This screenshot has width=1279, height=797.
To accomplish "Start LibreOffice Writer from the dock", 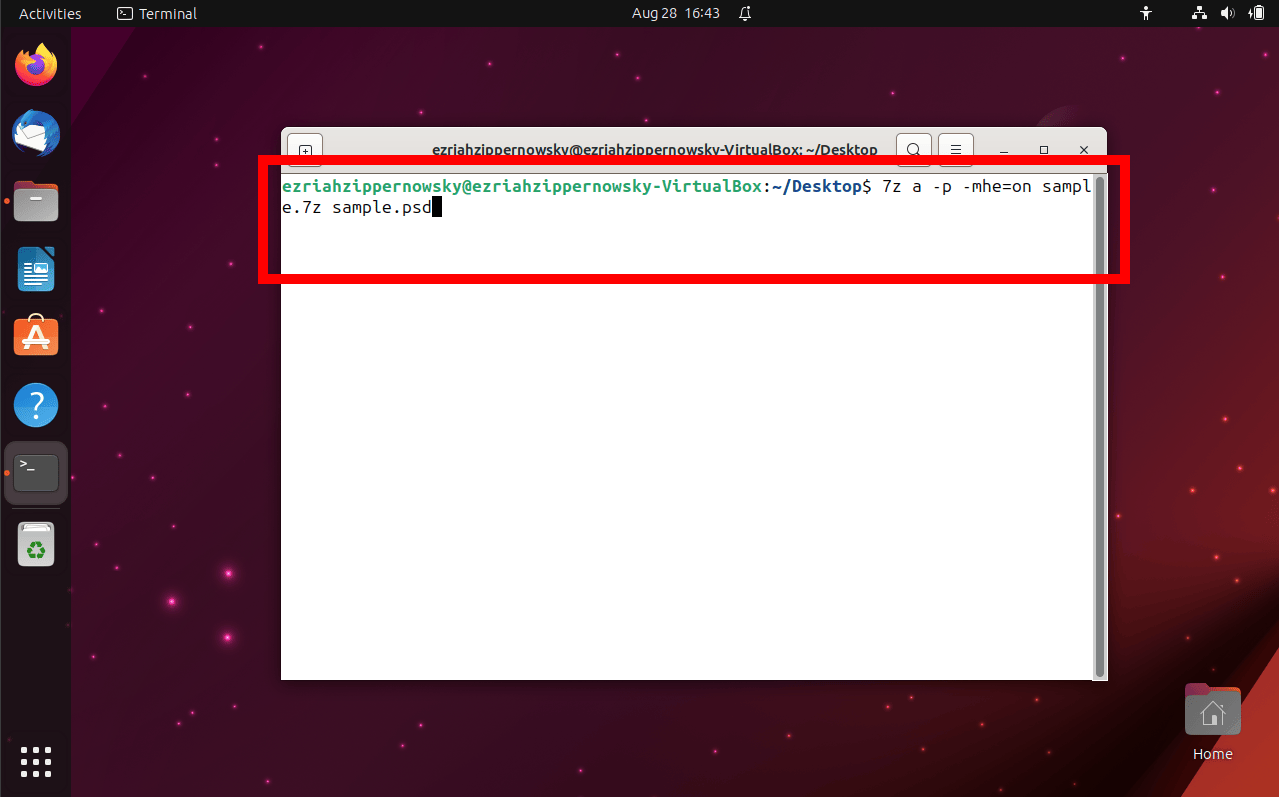I will point(36,269).
